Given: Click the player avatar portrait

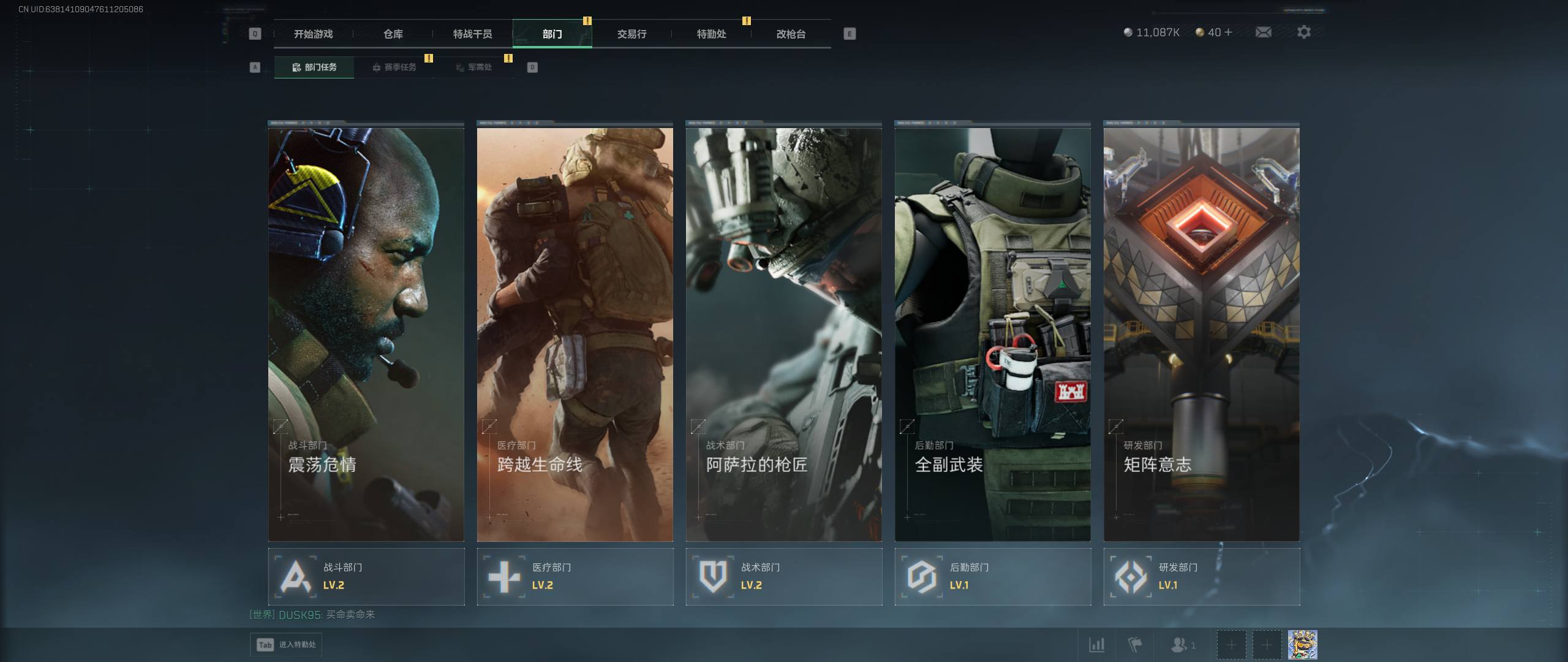Looking at the screenshot, I should 1302,645.
